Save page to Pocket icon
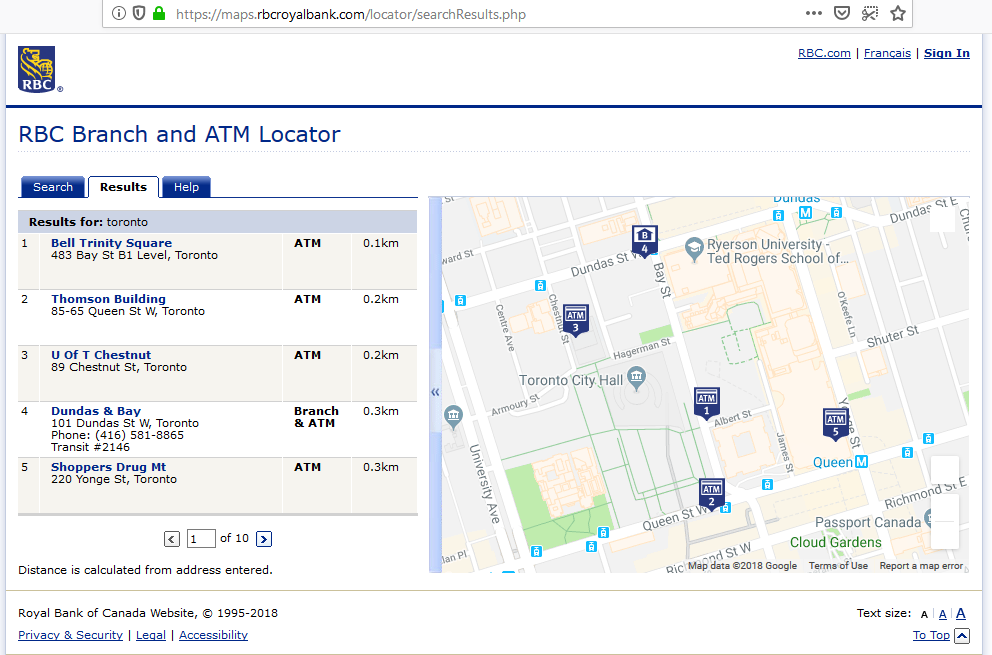992x655 pixels. (841, 13)
